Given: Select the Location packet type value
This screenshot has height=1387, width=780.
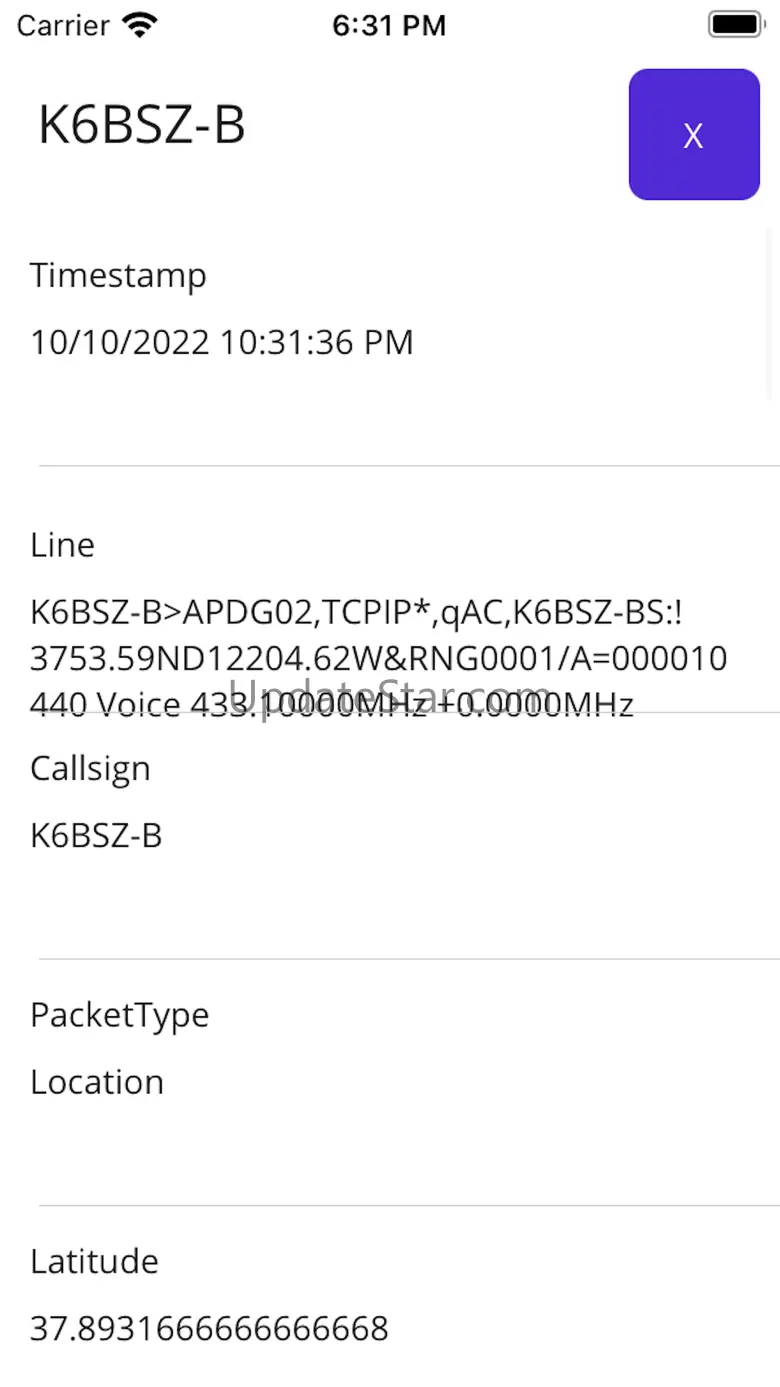Looking at the screenshot, I should 97,1082.
